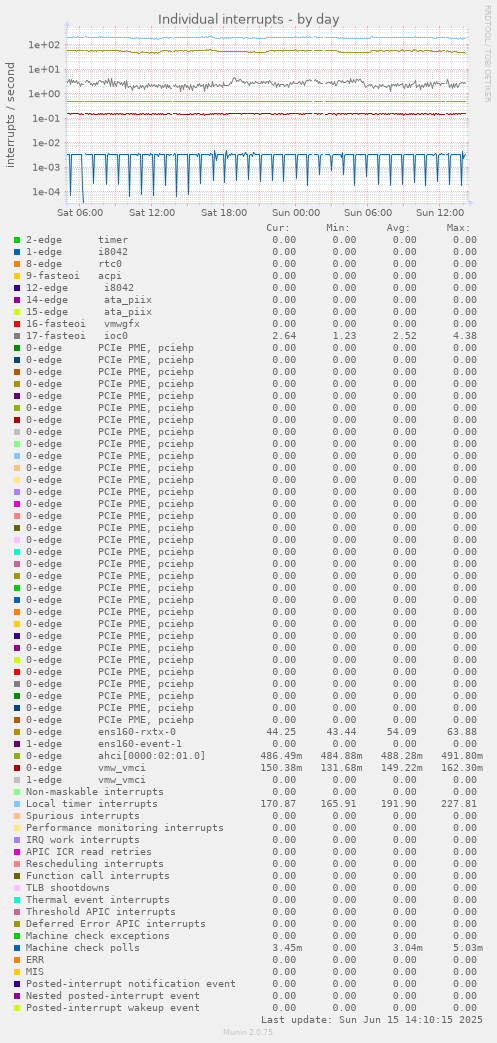This screenshot has width=497, height=1043.
Task: Click the graph title Individual interrupts - by day
Action: [248, 19]
